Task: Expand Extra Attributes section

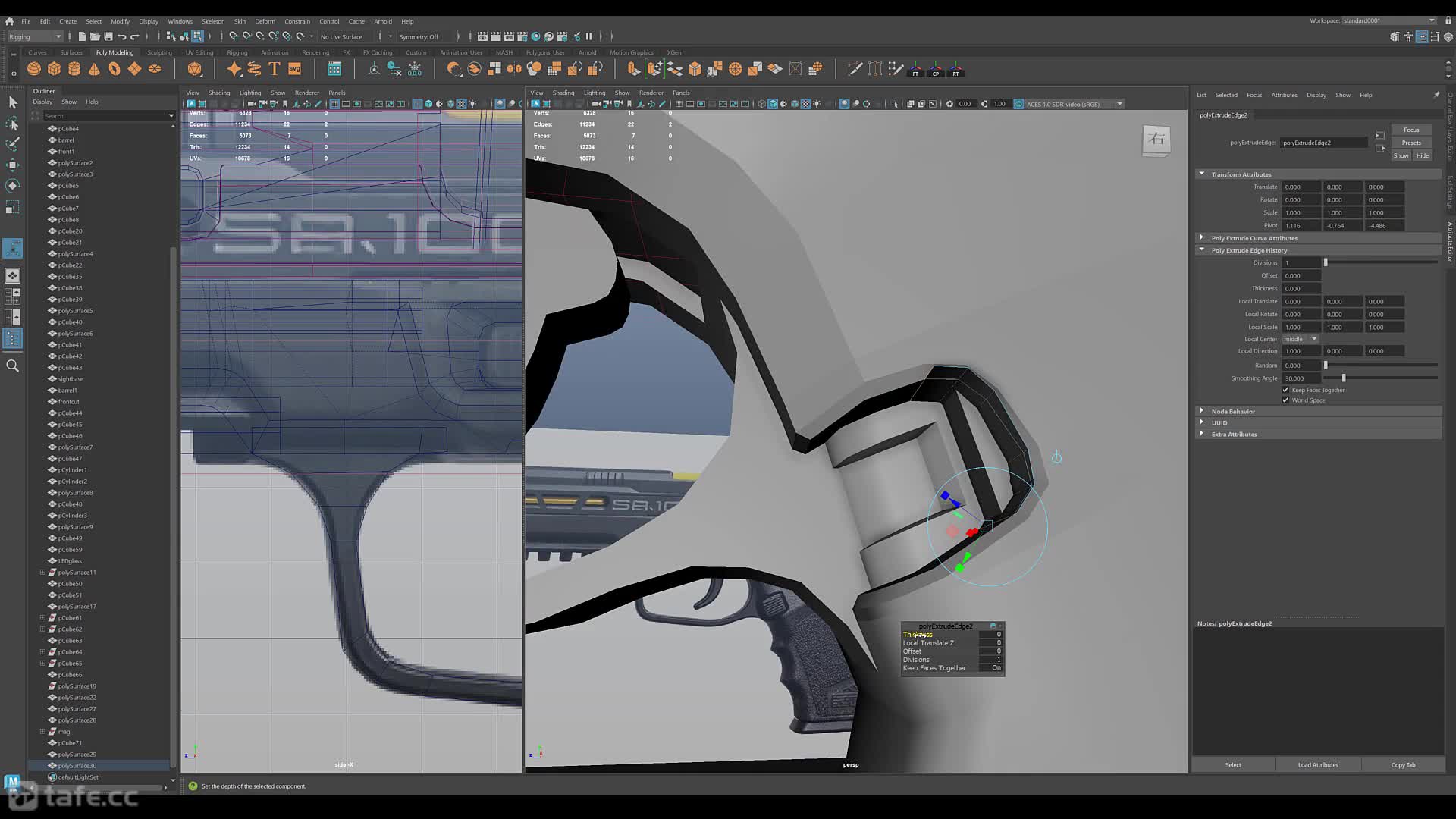Action: pyautogui.click(x=1202, y=434)
